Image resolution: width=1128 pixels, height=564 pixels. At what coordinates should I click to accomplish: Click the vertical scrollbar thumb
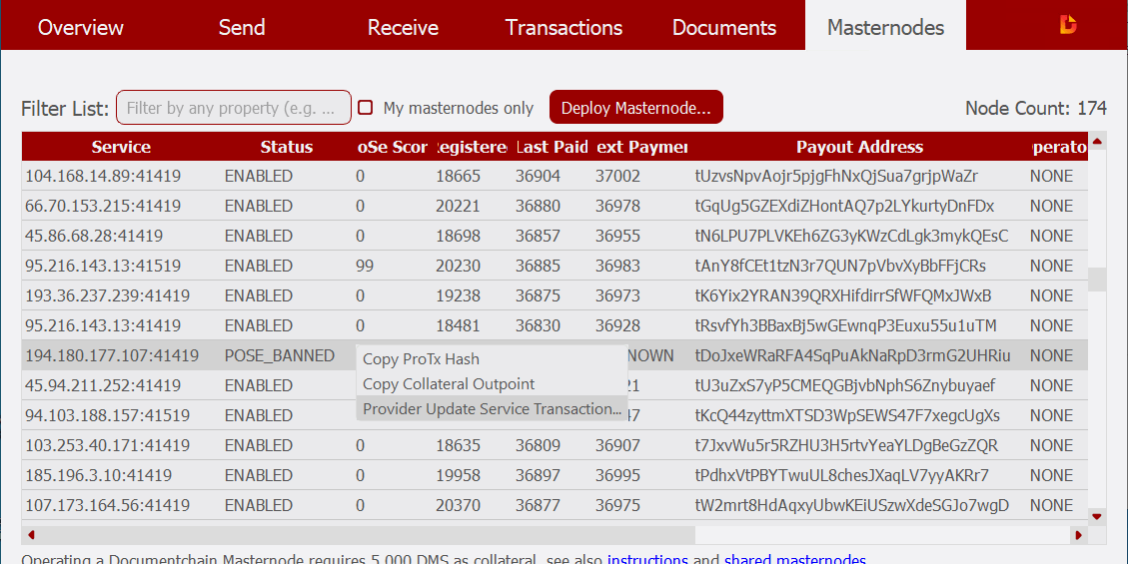(1097, 279)
